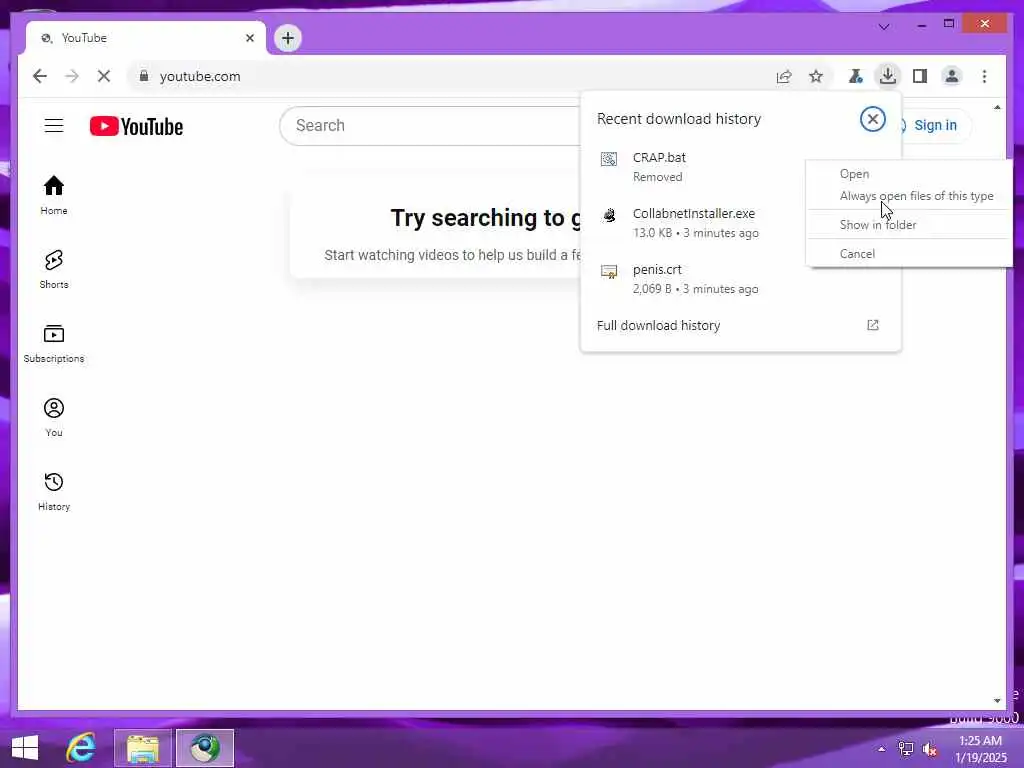
Task: Close the Recent download history popup
Action: (872, 119)
